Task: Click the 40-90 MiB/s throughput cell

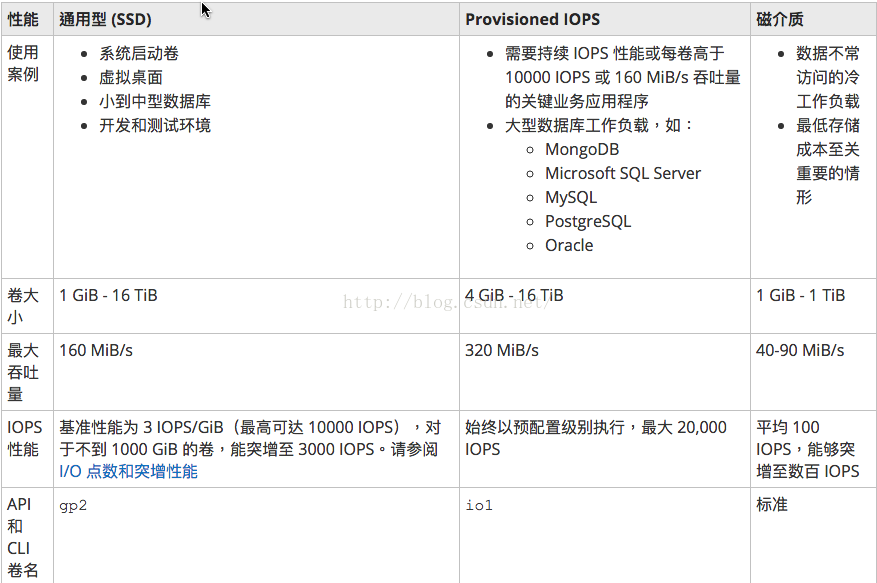Action: (x=813, y=372)
